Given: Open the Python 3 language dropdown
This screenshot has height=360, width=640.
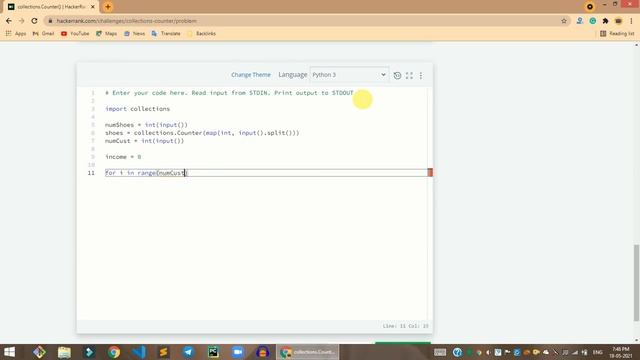Looking at the screenshot, I should [349, 75].
